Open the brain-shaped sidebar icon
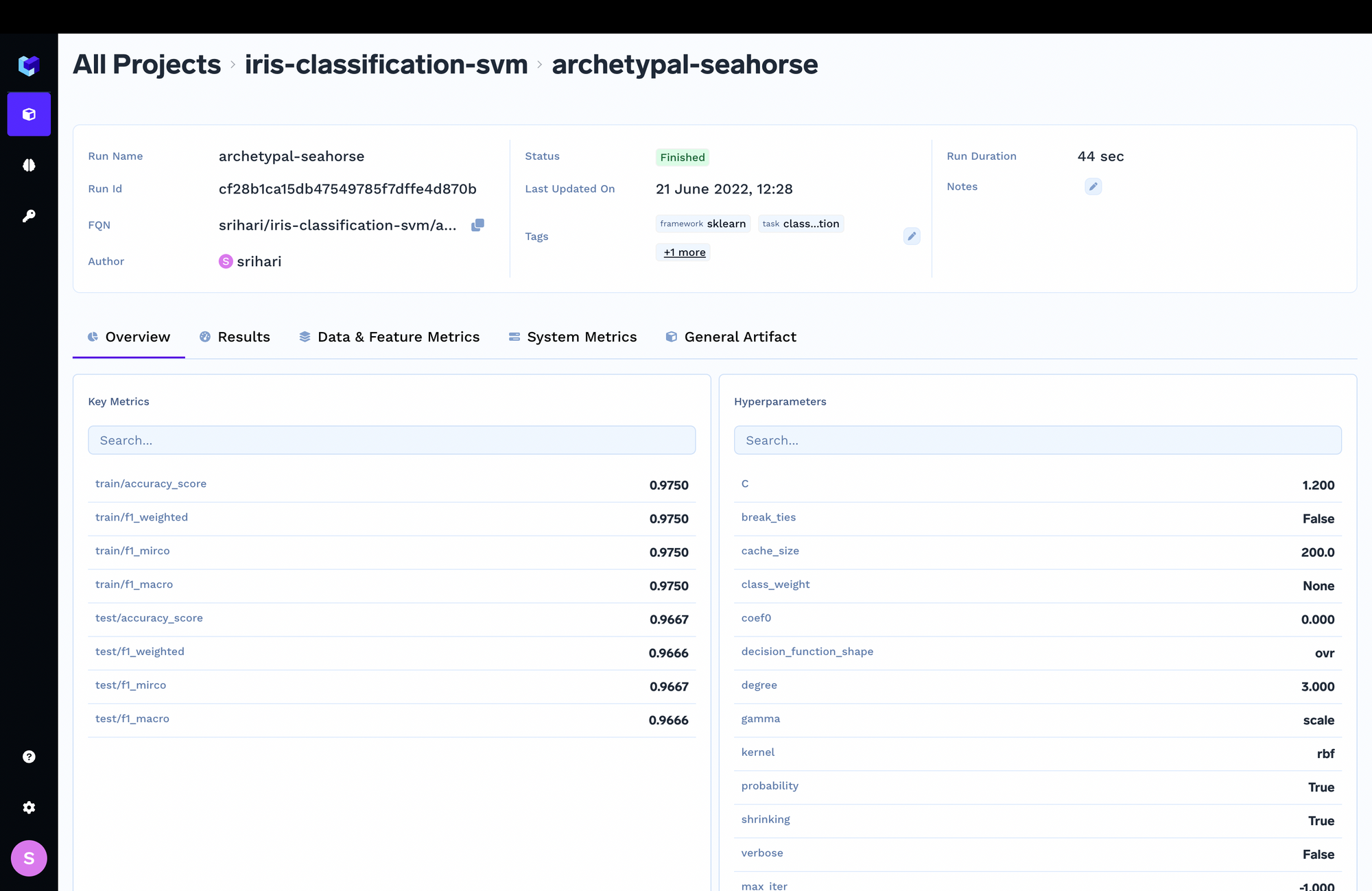The width and height of the screenshot is (1372, 891). pyautogui.click(x=29, y=165)
